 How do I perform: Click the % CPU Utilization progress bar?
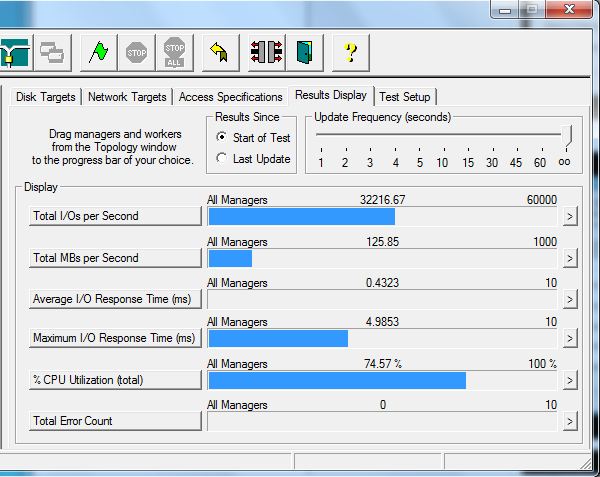(x=382, y=381)
